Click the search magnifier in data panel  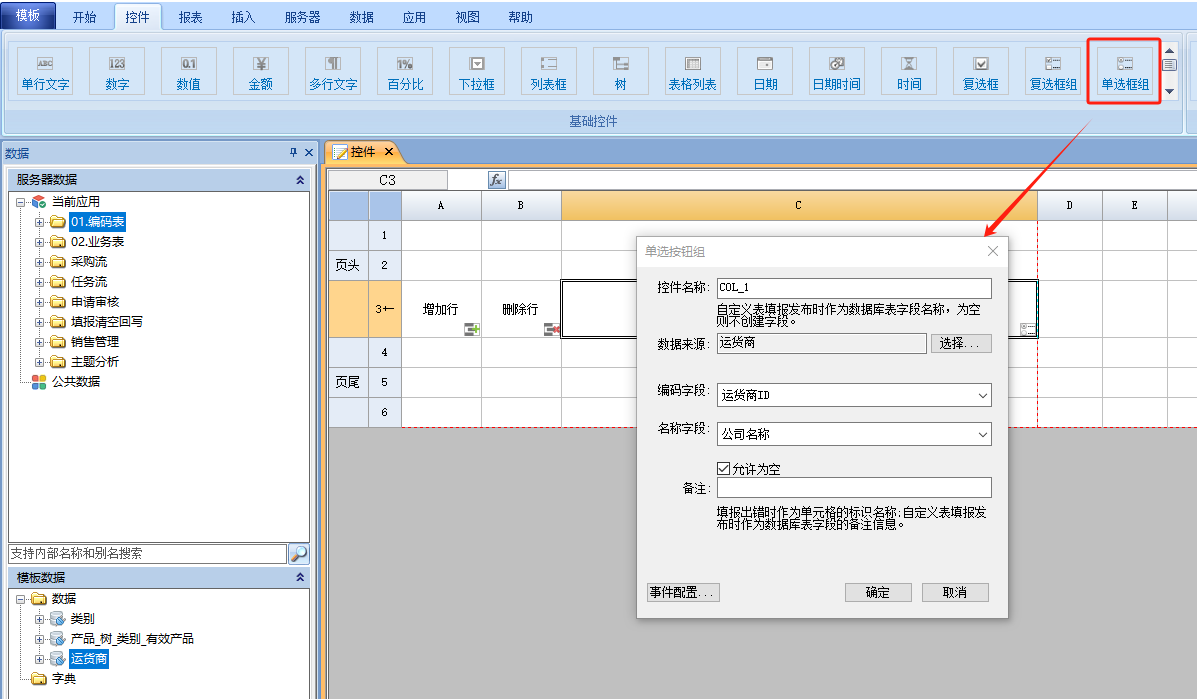298,554
